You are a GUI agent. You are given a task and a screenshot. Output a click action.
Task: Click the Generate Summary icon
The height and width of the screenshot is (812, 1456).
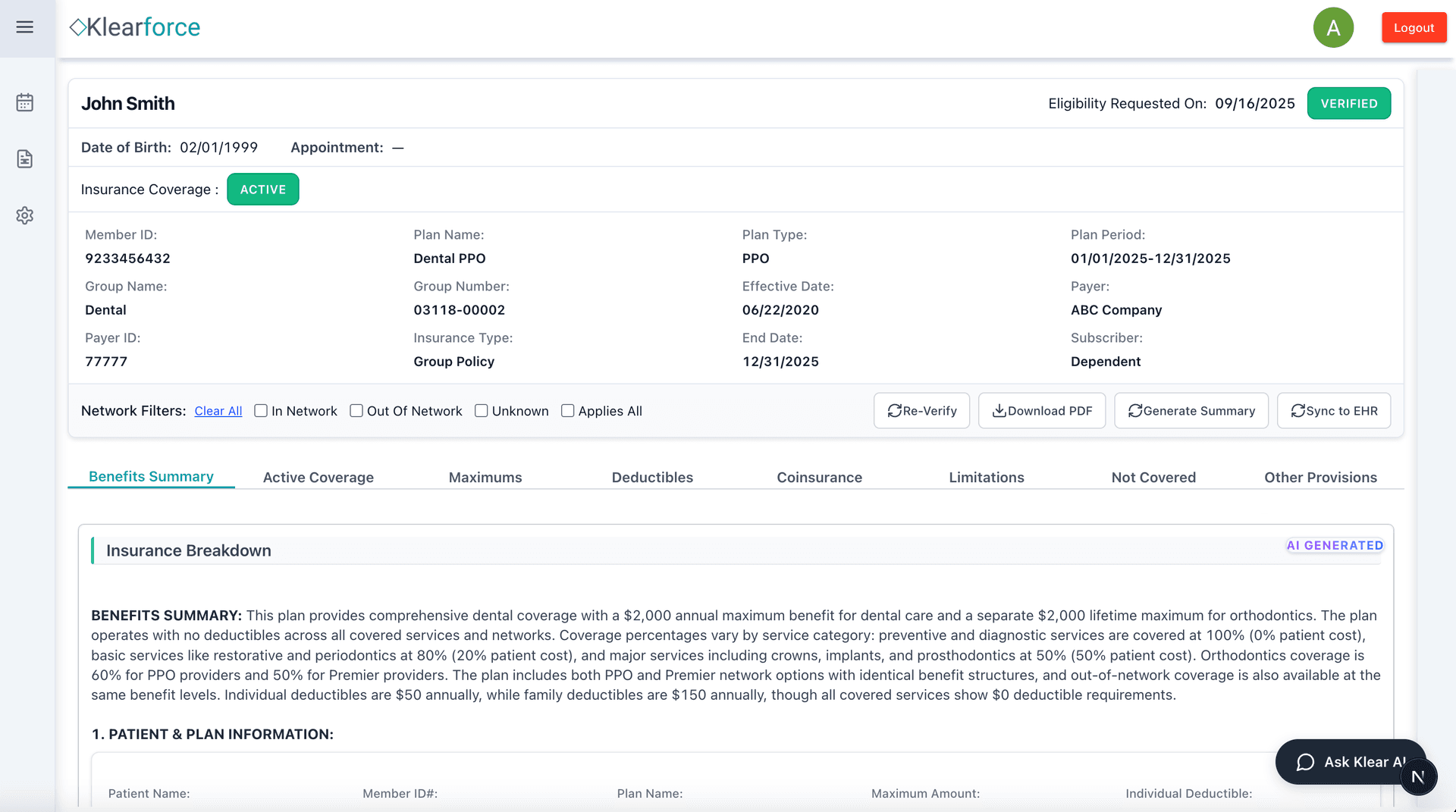tap(1135, 410)
